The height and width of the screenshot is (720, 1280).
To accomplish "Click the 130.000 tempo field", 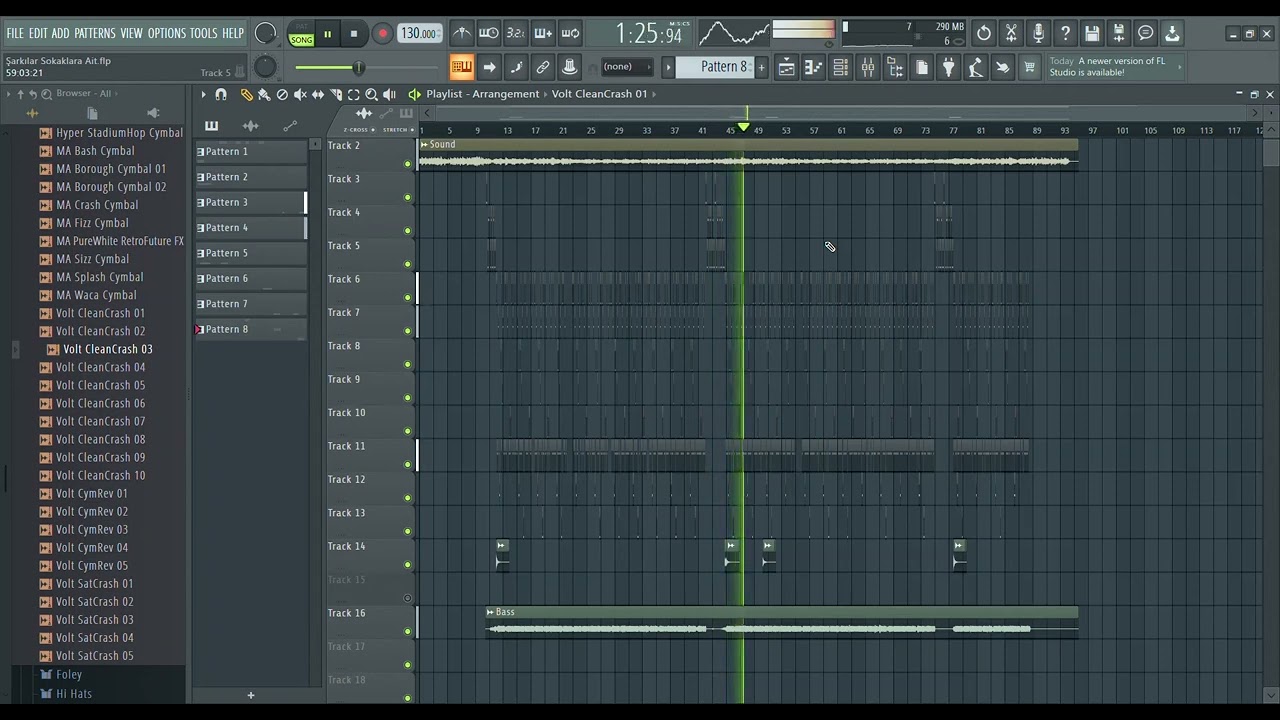I will (x=418, y=33).
